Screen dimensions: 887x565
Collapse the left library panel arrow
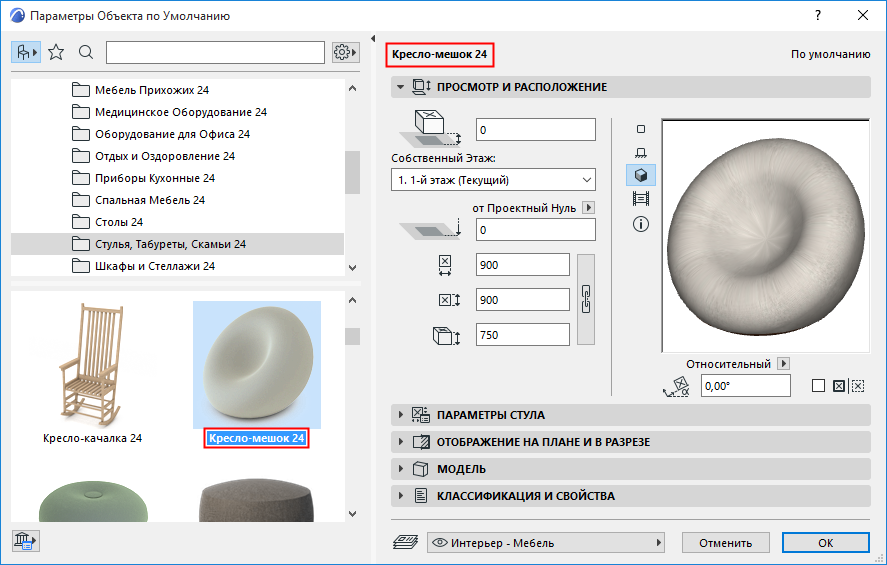click(x=373, y=38)
